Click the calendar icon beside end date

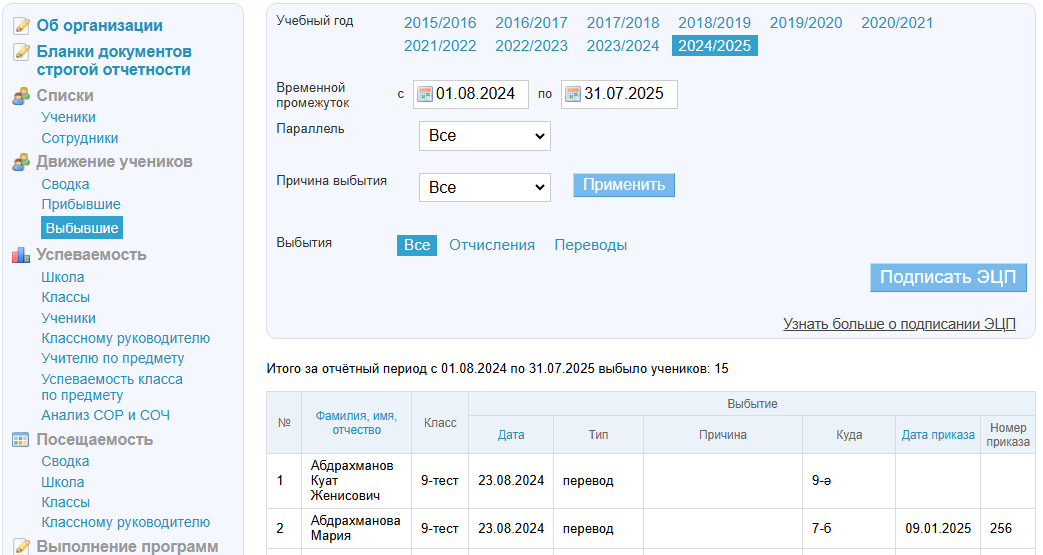(573, 94)
